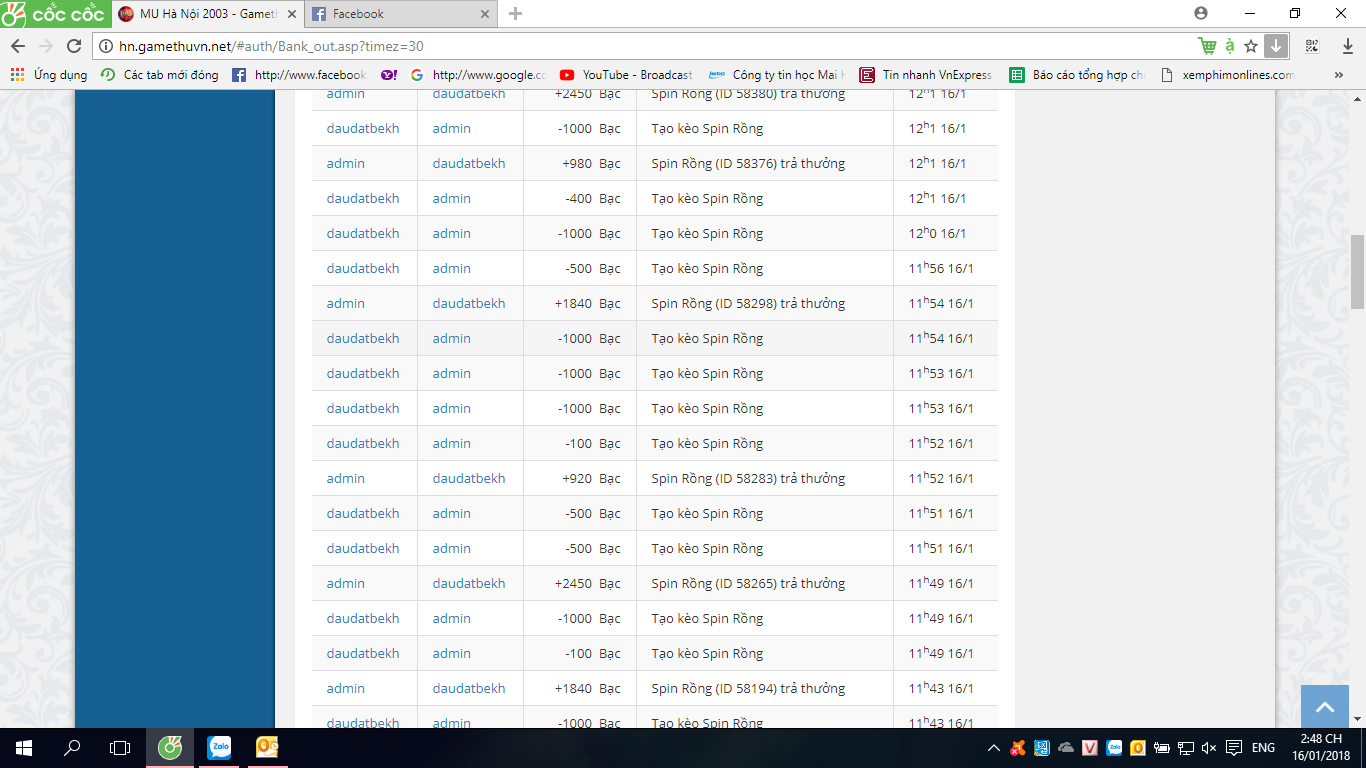
Task: Open the site info icon in address bar
Action: [106, 46]
